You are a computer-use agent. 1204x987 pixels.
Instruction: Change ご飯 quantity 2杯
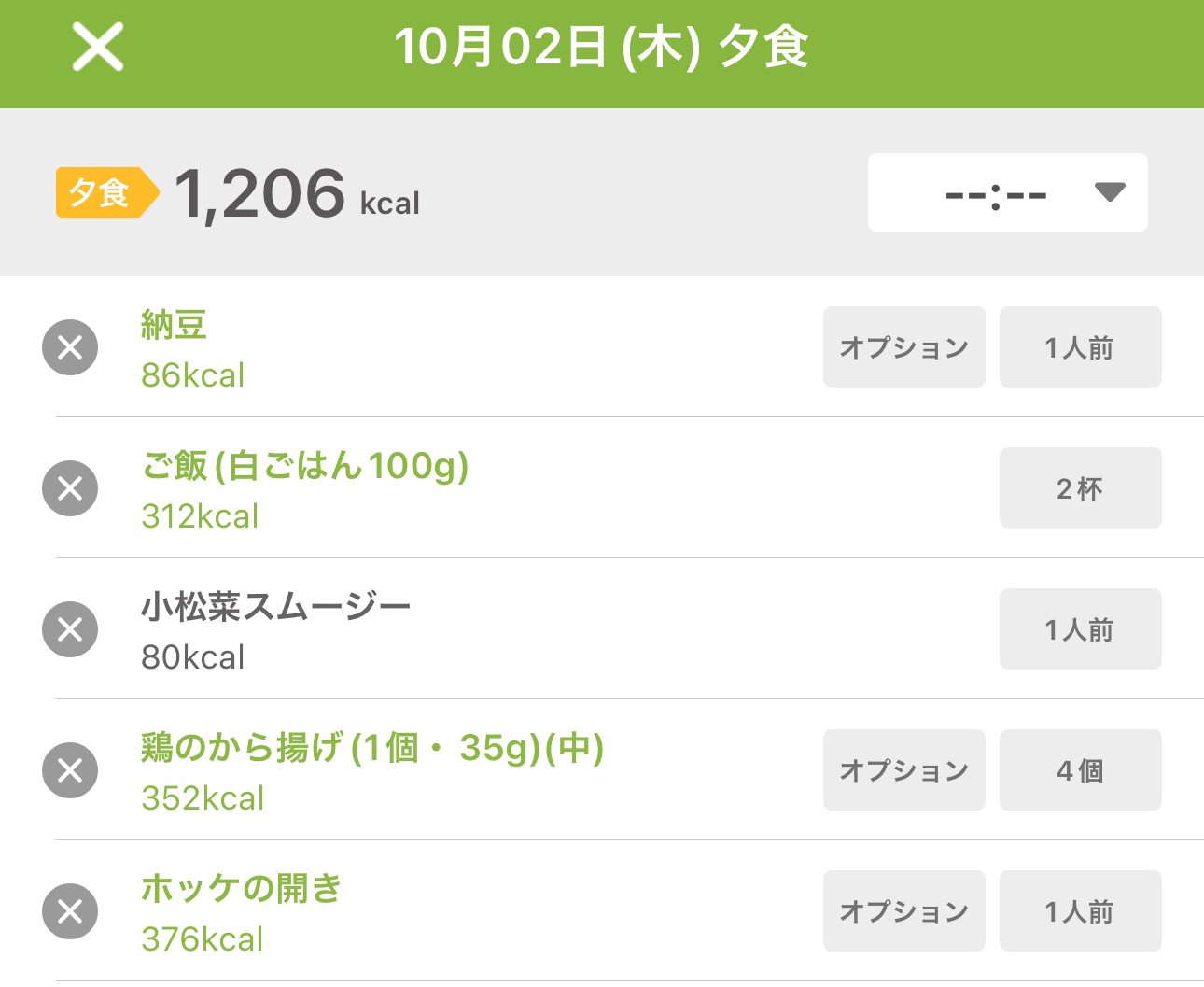[1080, 488]
